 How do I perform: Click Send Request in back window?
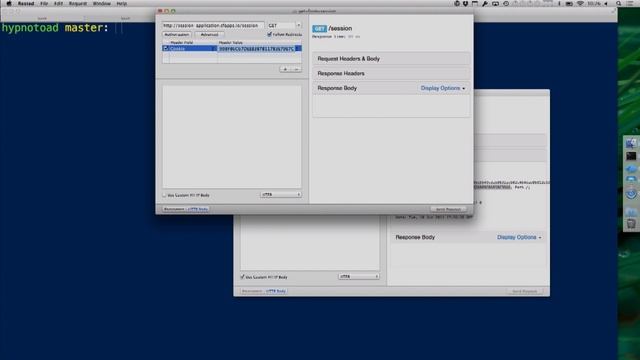525,291
